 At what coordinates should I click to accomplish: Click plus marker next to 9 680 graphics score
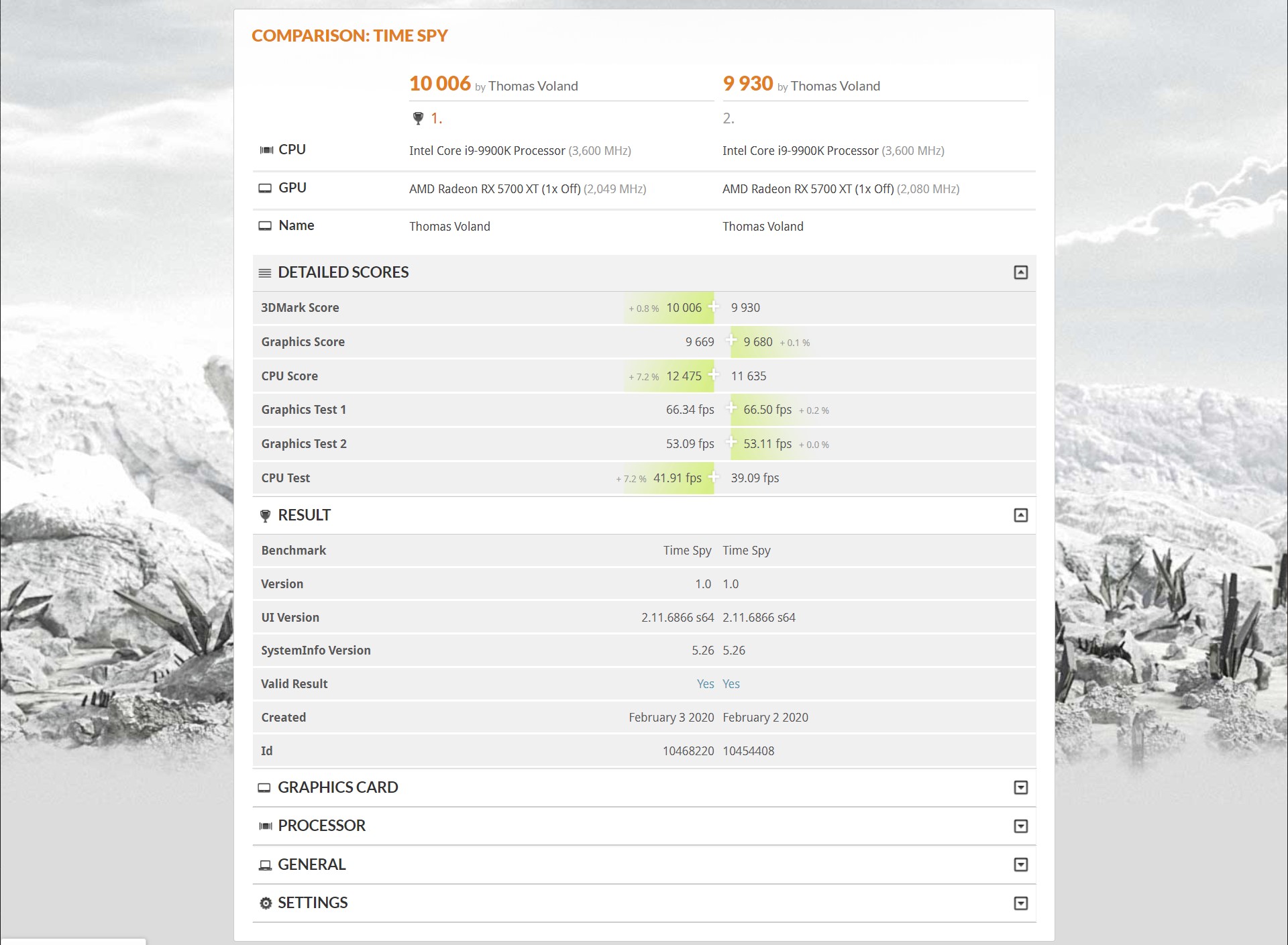732,340
